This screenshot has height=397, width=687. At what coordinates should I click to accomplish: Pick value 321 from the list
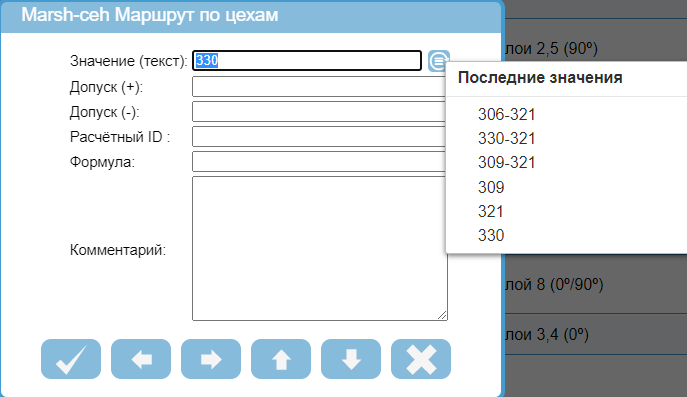pos(491,211)
